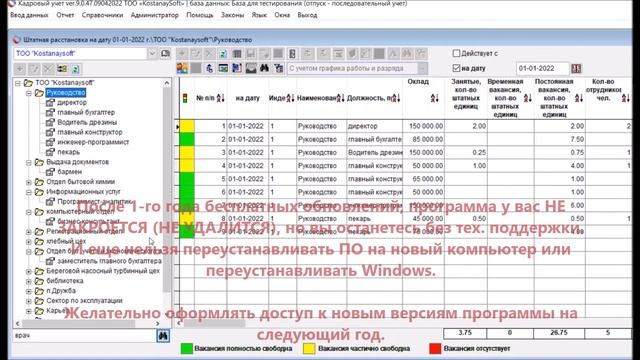Select Водитель дрезины in the tree
Viewport: 640px width, 360px height.
pyautogui.click(x=87, y=122)
